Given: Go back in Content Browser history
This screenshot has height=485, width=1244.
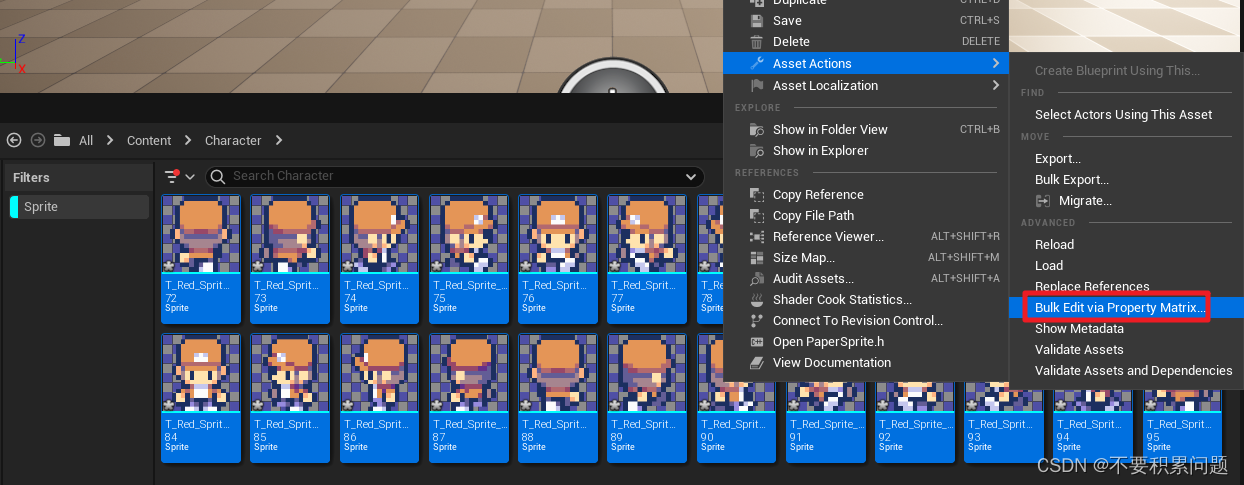Looking at the screenshot, I should point(14,140).
